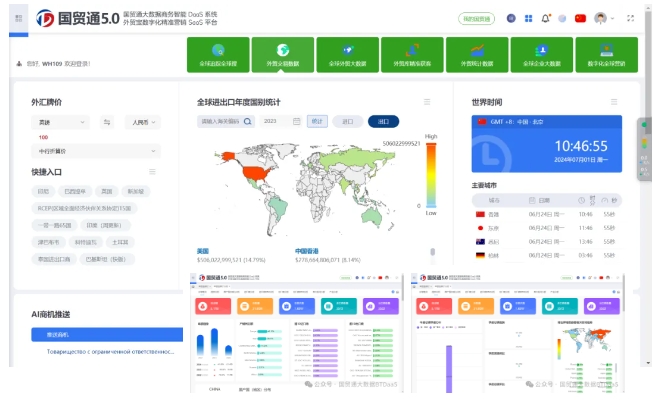Viewport: 653px width, 411px height.
Task: Open the hamburger menu on the map panel
Action: tap(427, 102)
